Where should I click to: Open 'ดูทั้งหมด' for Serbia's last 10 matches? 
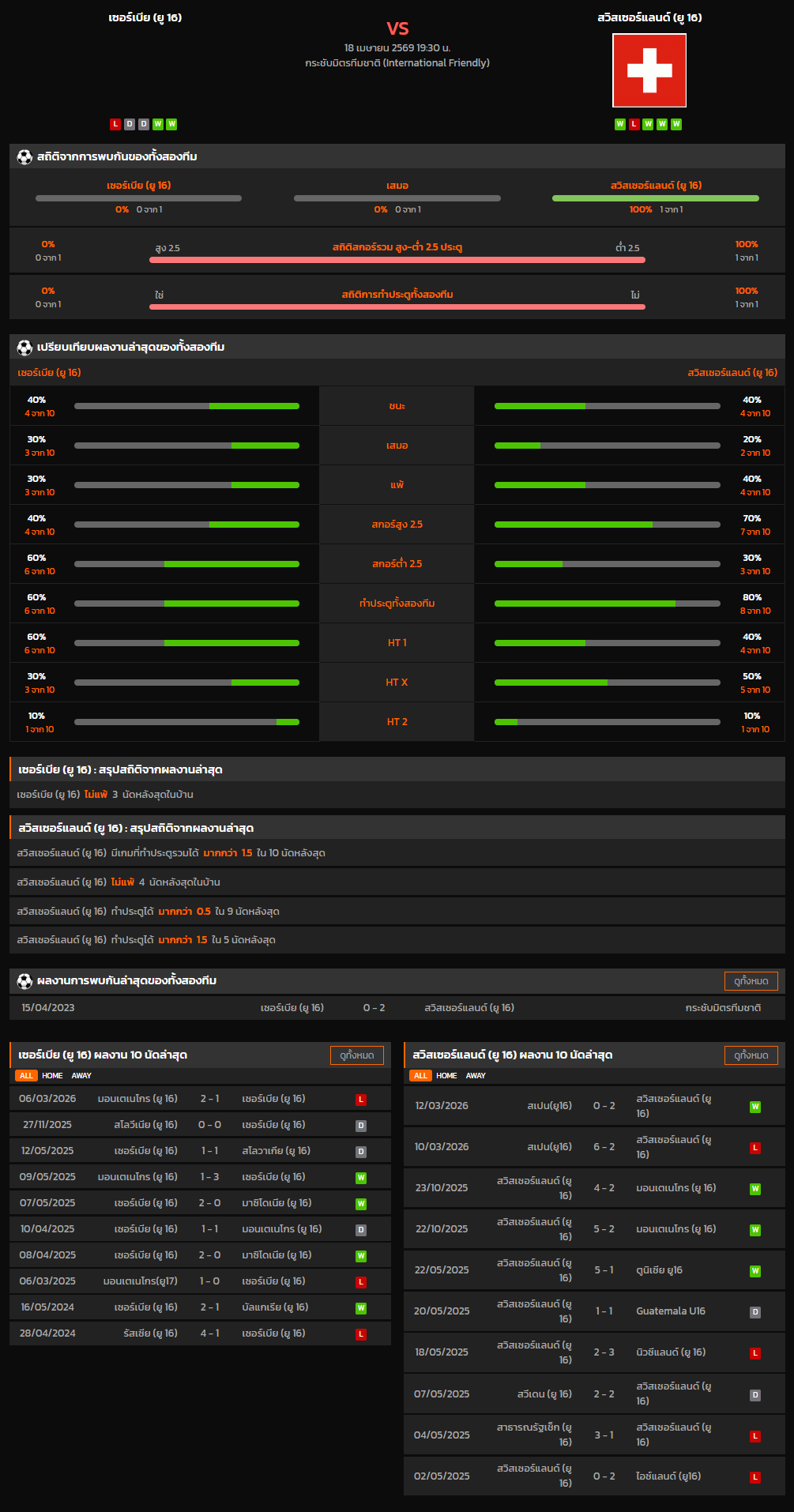coord(356,1055)
